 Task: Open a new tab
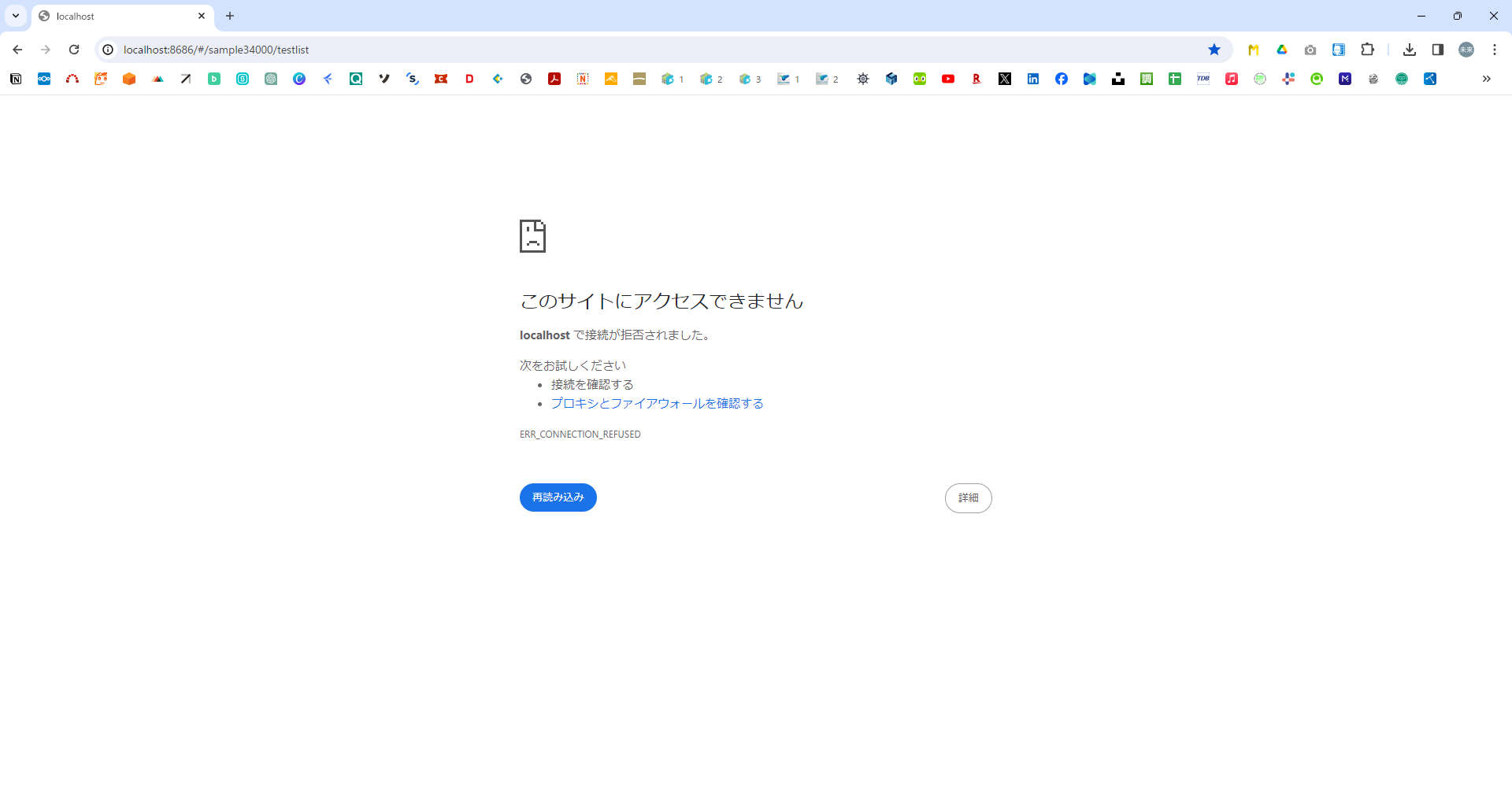click(x=230, y=16)
